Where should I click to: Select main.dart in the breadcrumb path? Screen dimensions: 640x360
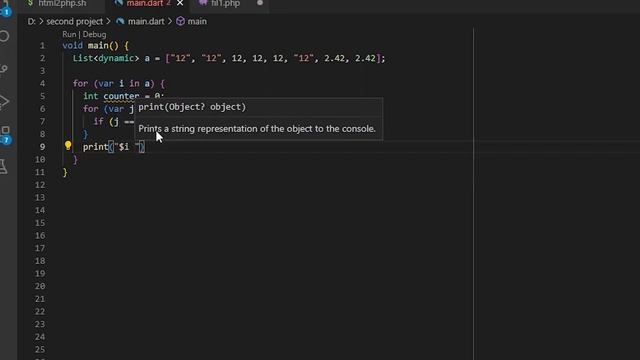coord(146,21)
